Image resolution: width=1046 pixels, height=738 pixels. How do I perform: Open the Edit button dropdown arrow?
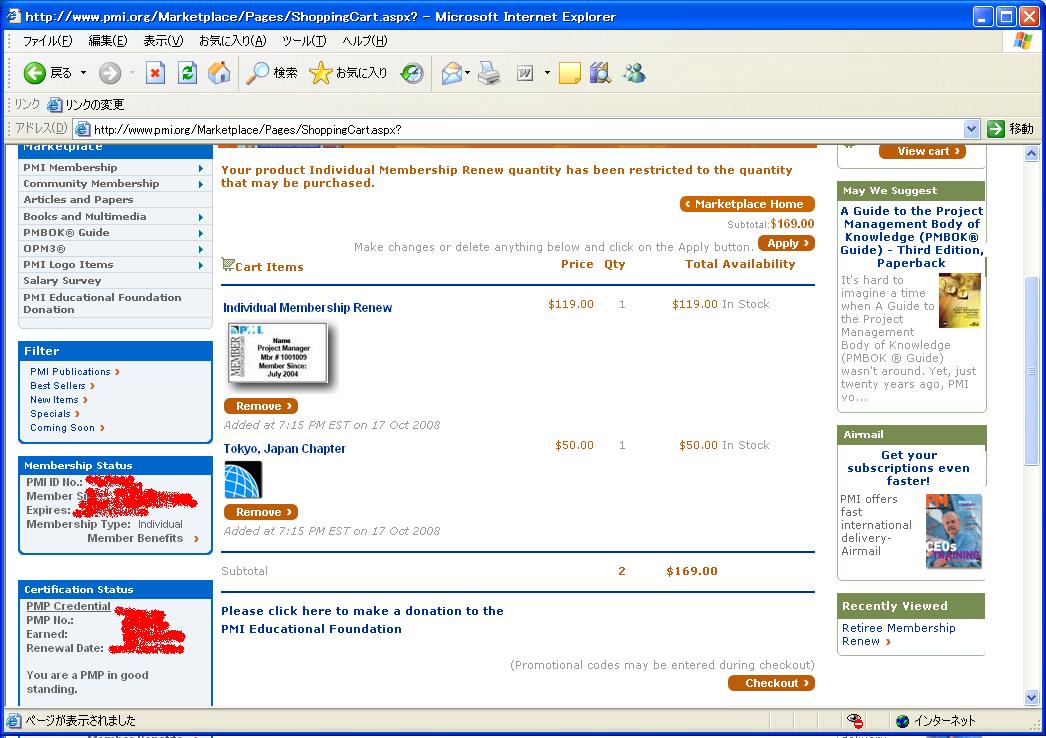(x=547, y=73)
